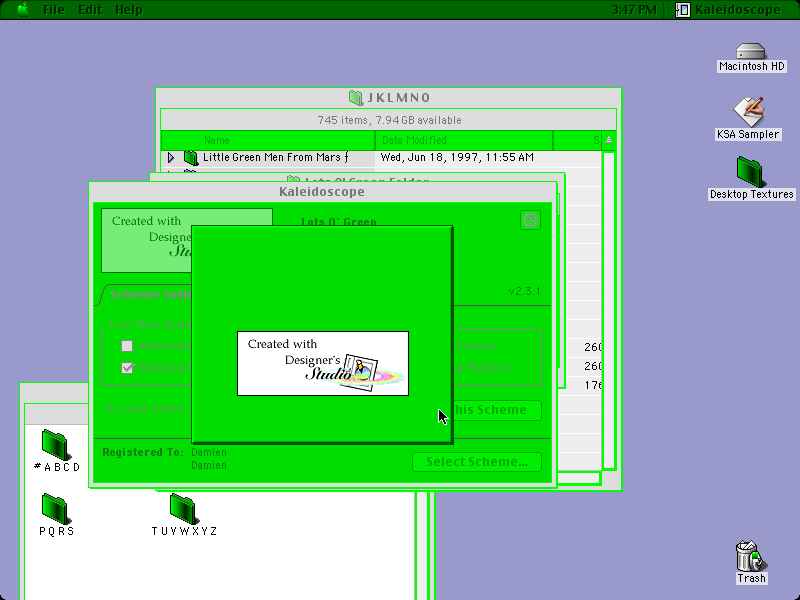The image size is (800, 600).
Task: Click the JKLMNO window title folder icon
Action: click(356, 97)
